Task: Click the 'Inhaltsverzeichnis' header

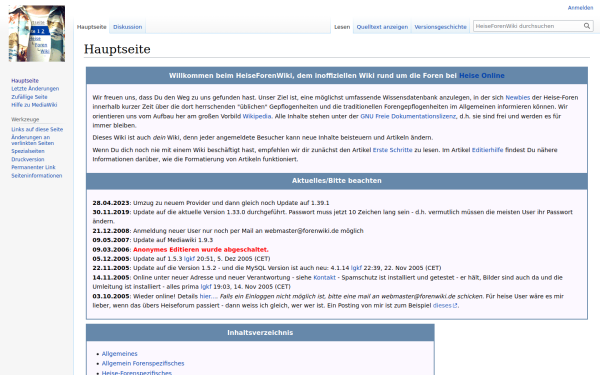Action: coord(260,333)
